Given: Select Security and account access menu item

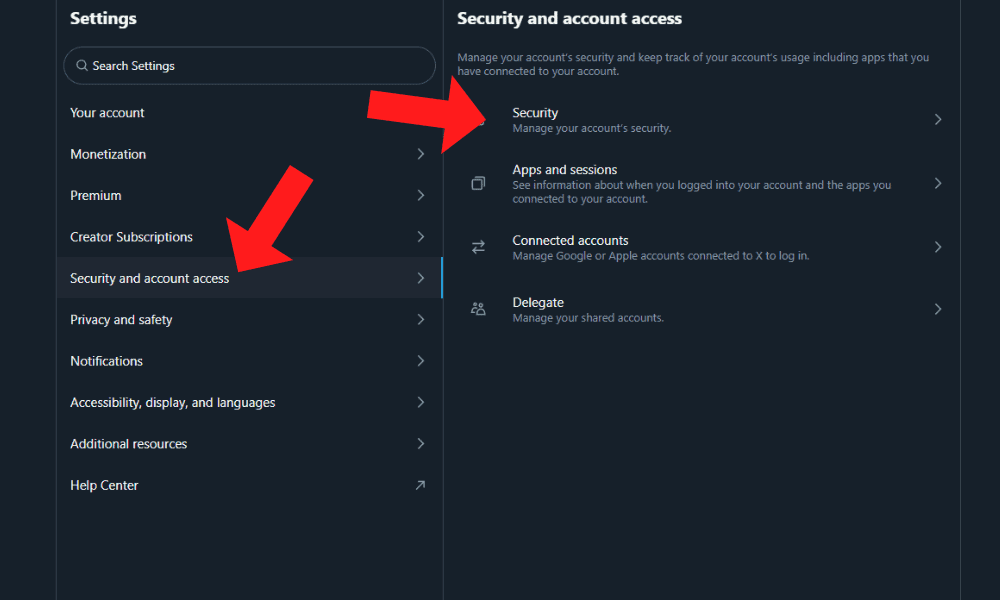Looking at the screenshot, I should click(150, 279).
